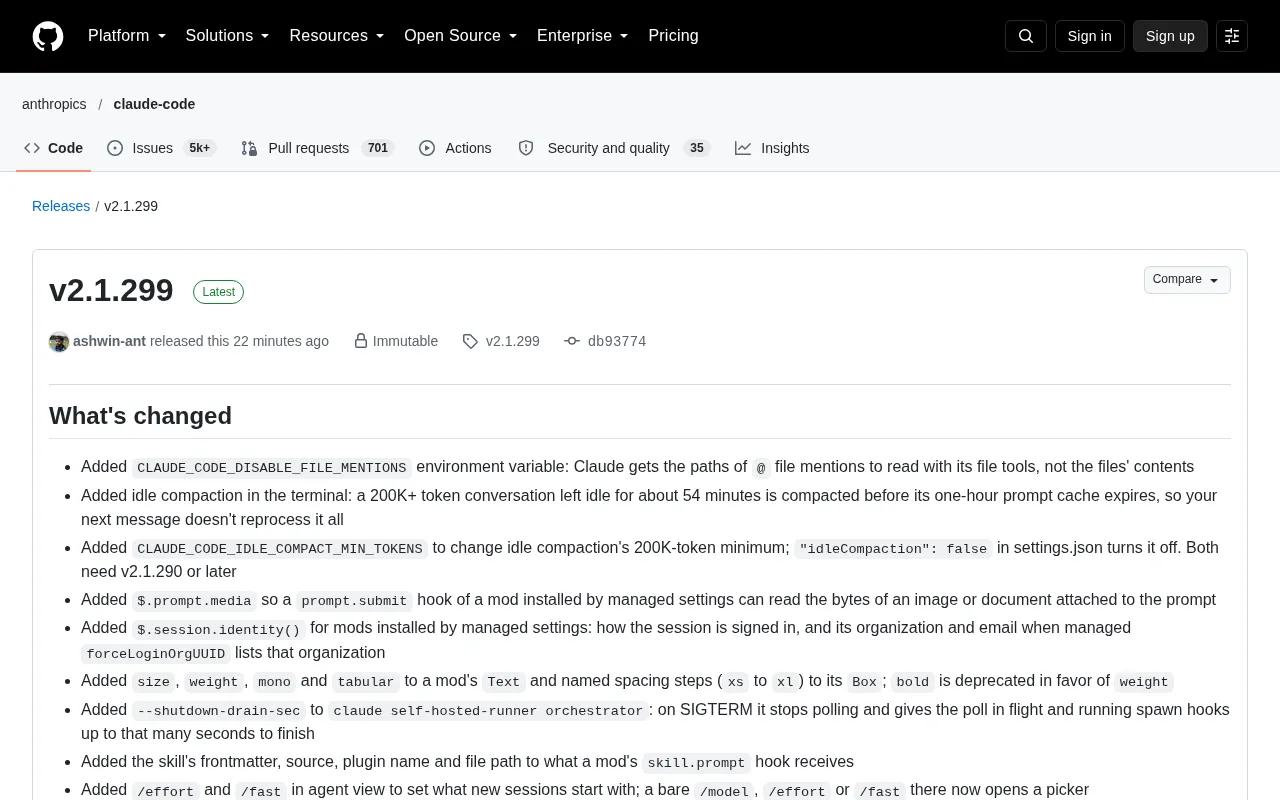Click the Security shield icon

click(526, 148)
